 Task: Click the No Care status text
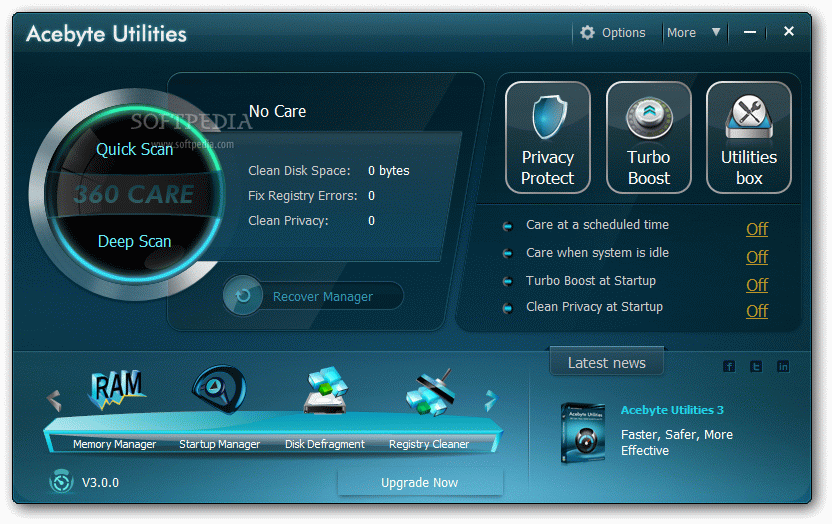(278, 111)
